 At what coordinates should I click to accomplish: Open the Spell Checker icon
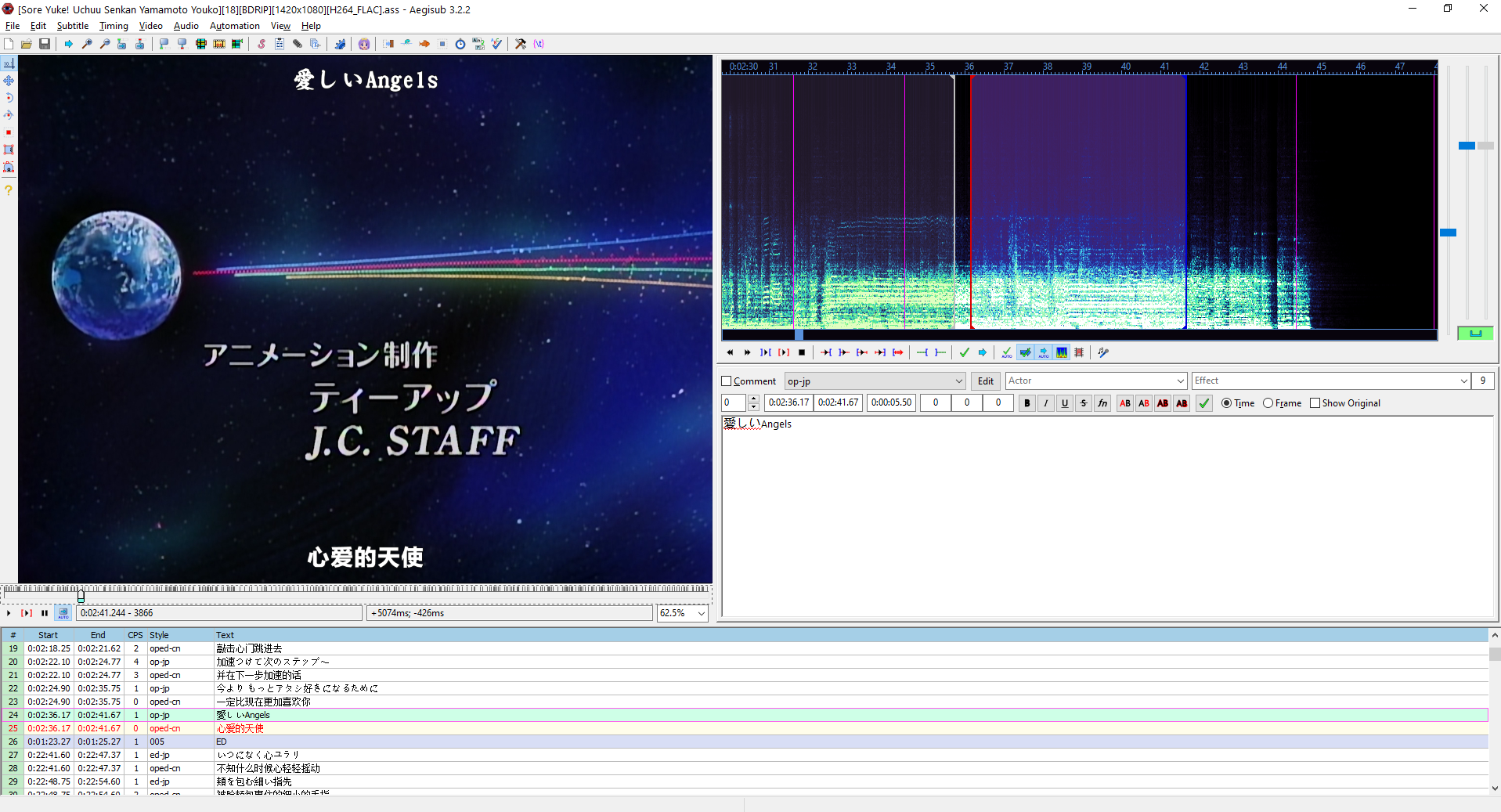tap(496, 44)
